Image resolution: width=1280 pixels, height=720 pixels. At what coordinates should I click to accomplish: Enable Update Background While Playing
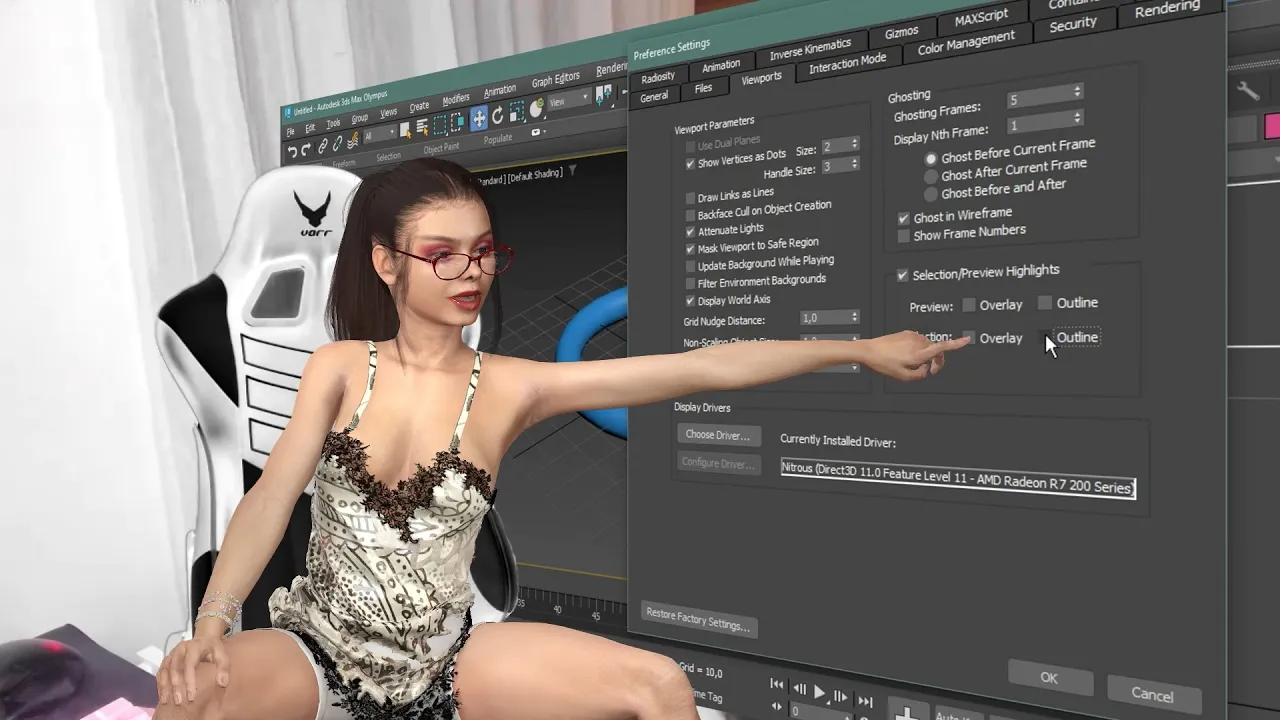click(x=690, y=267)
